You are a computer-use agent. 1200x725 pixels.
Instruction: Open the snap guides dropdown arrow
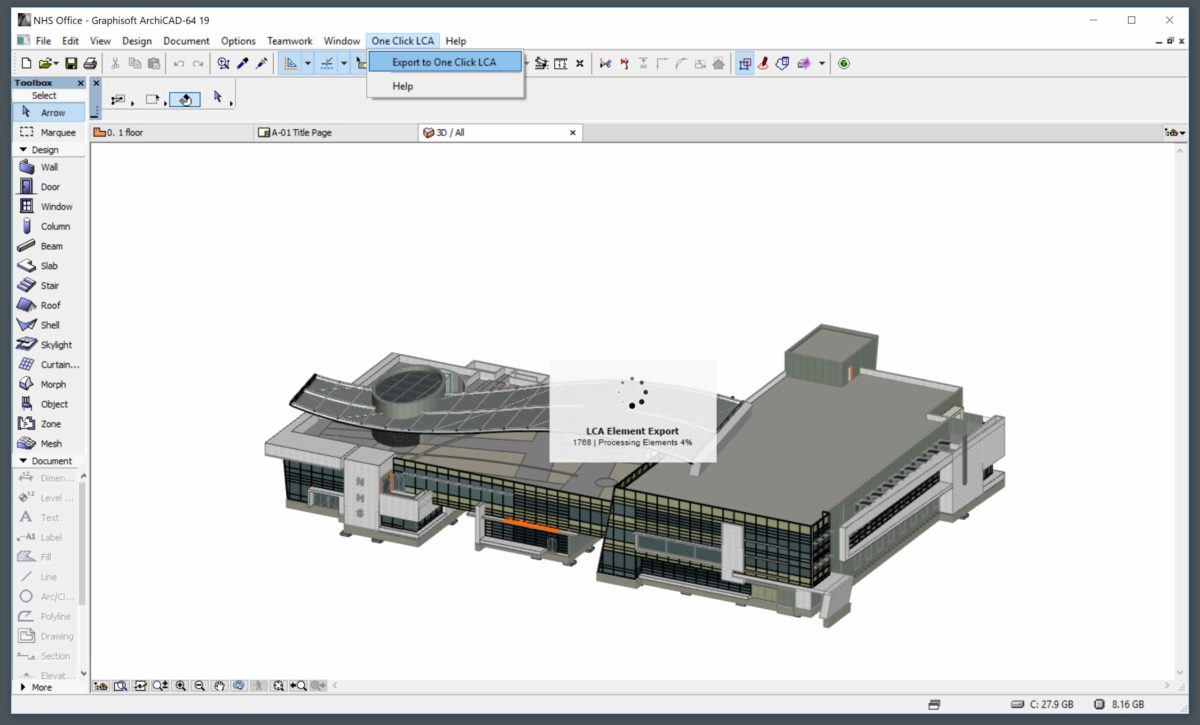[x=344, y=63]
